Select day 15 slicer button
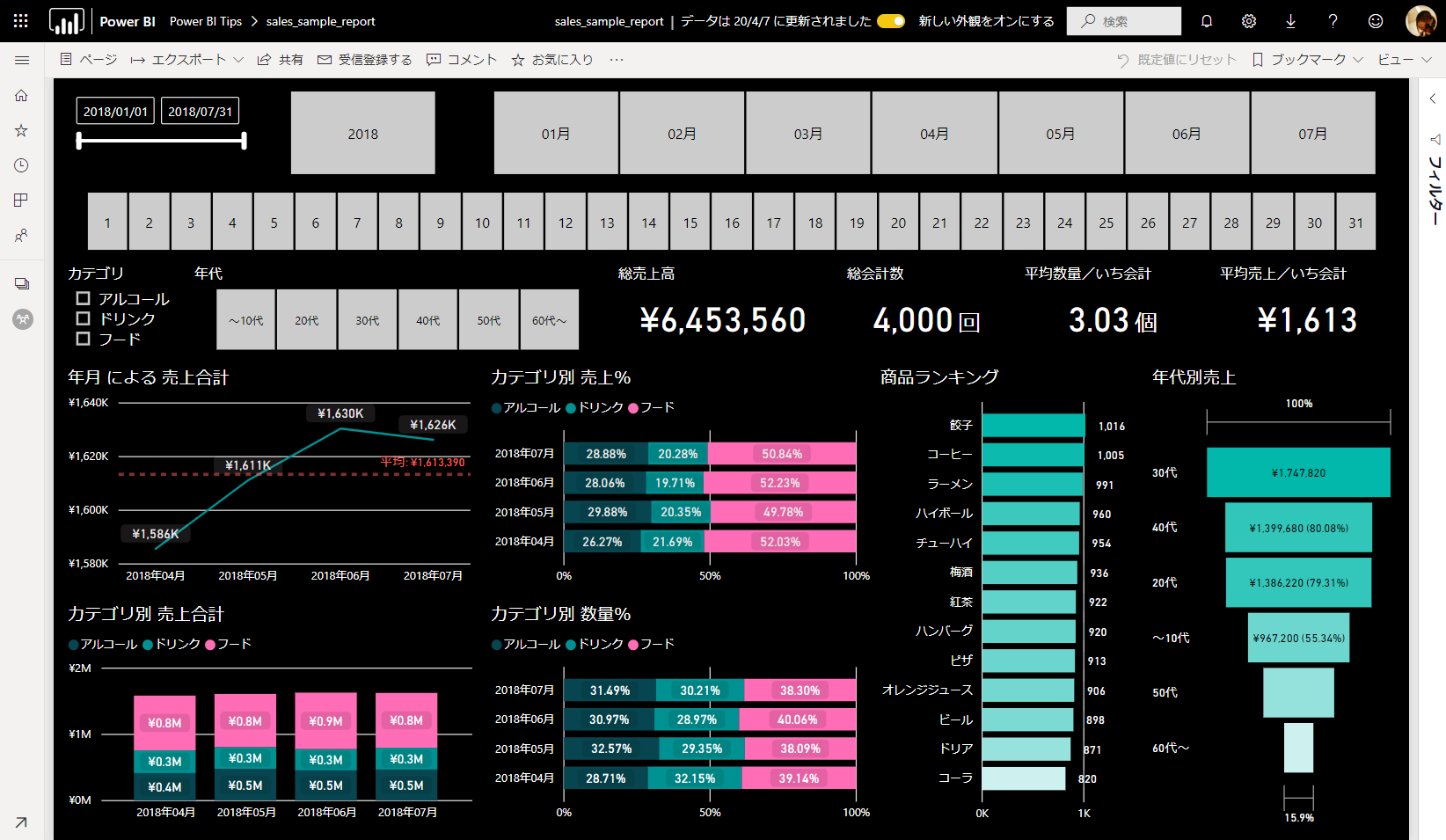The width and height of the screenshot is (1446, 840). tap(690, 223)
